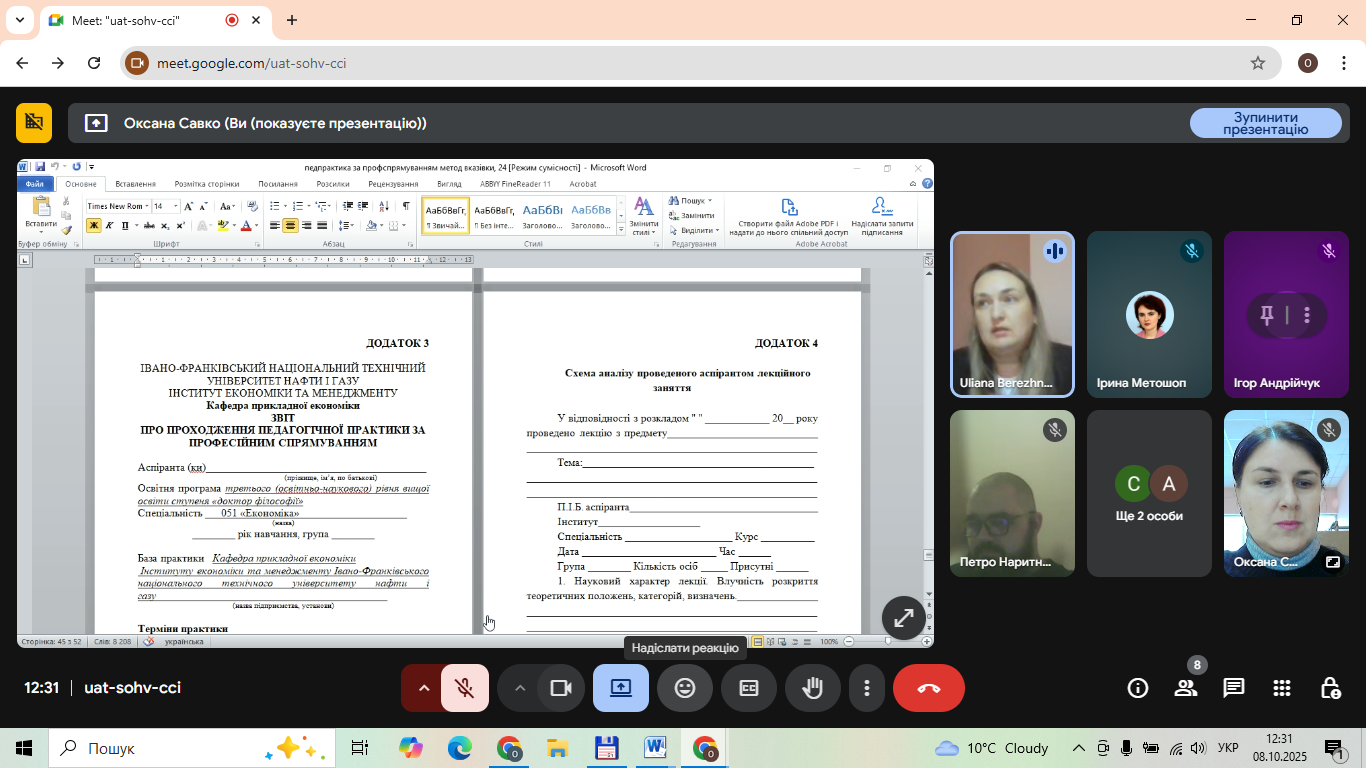Screen dimensions: 1366x768
Task: Expand audio settings arrow beside microphone
Action: click(423, 688)
